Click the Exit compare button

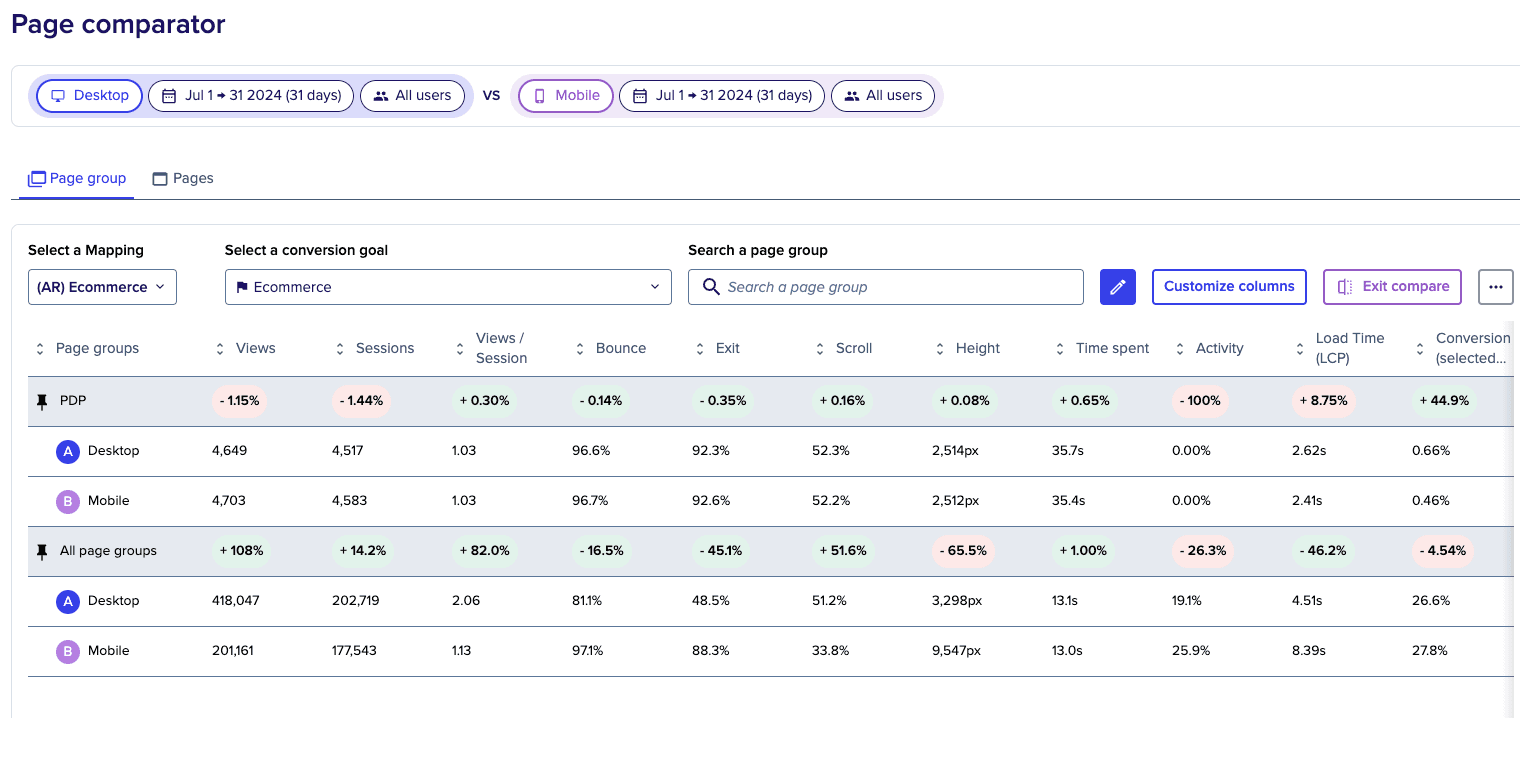(x=1392, y=287)
